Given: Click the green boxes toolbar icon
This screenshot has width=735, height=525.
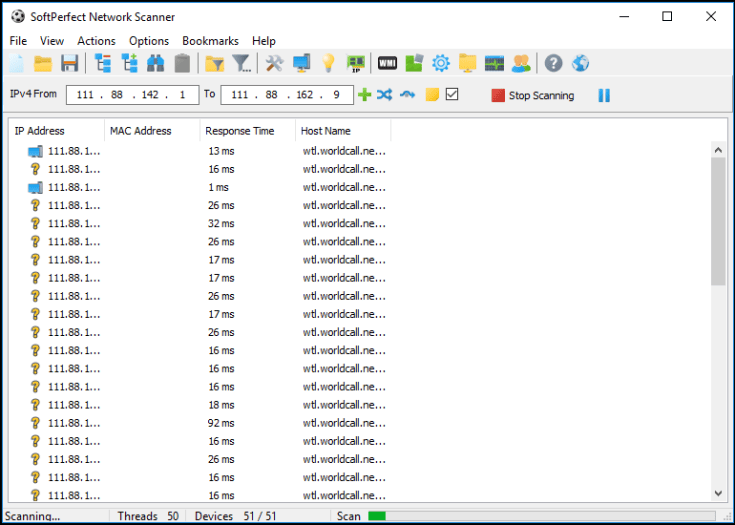Looking at the screenshot, I should 414,63.
